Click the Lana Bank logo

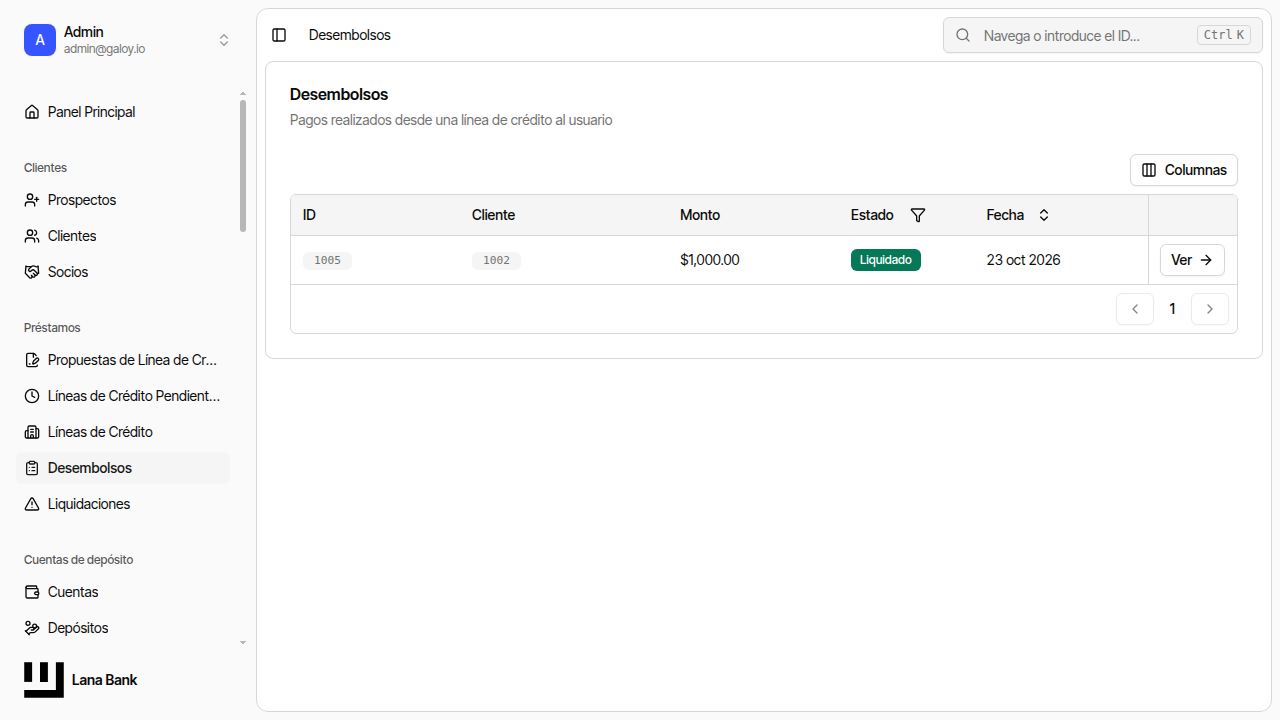(44, 680)
